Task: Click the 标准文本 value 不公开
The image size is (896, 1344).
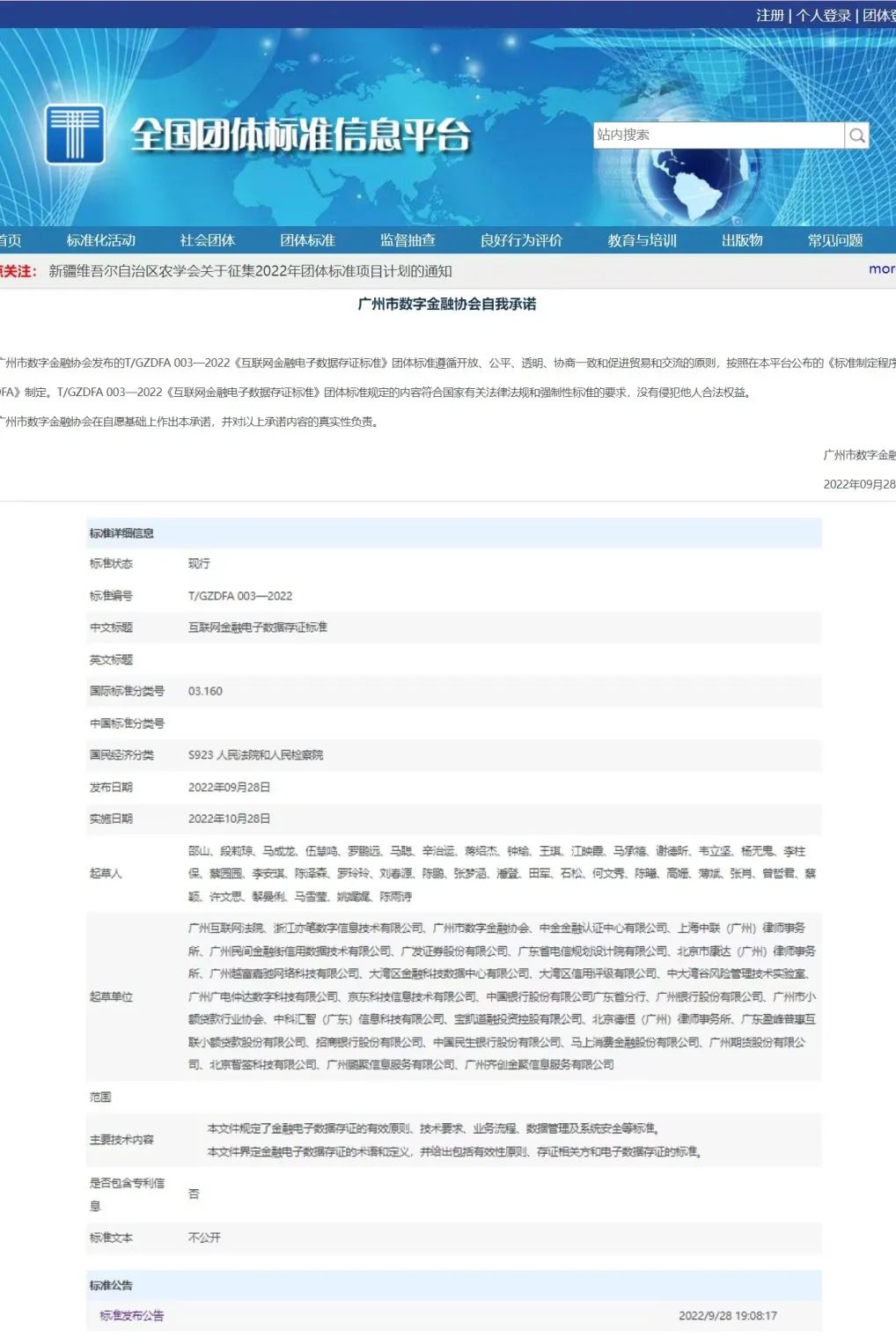Action: [204, 1238]
